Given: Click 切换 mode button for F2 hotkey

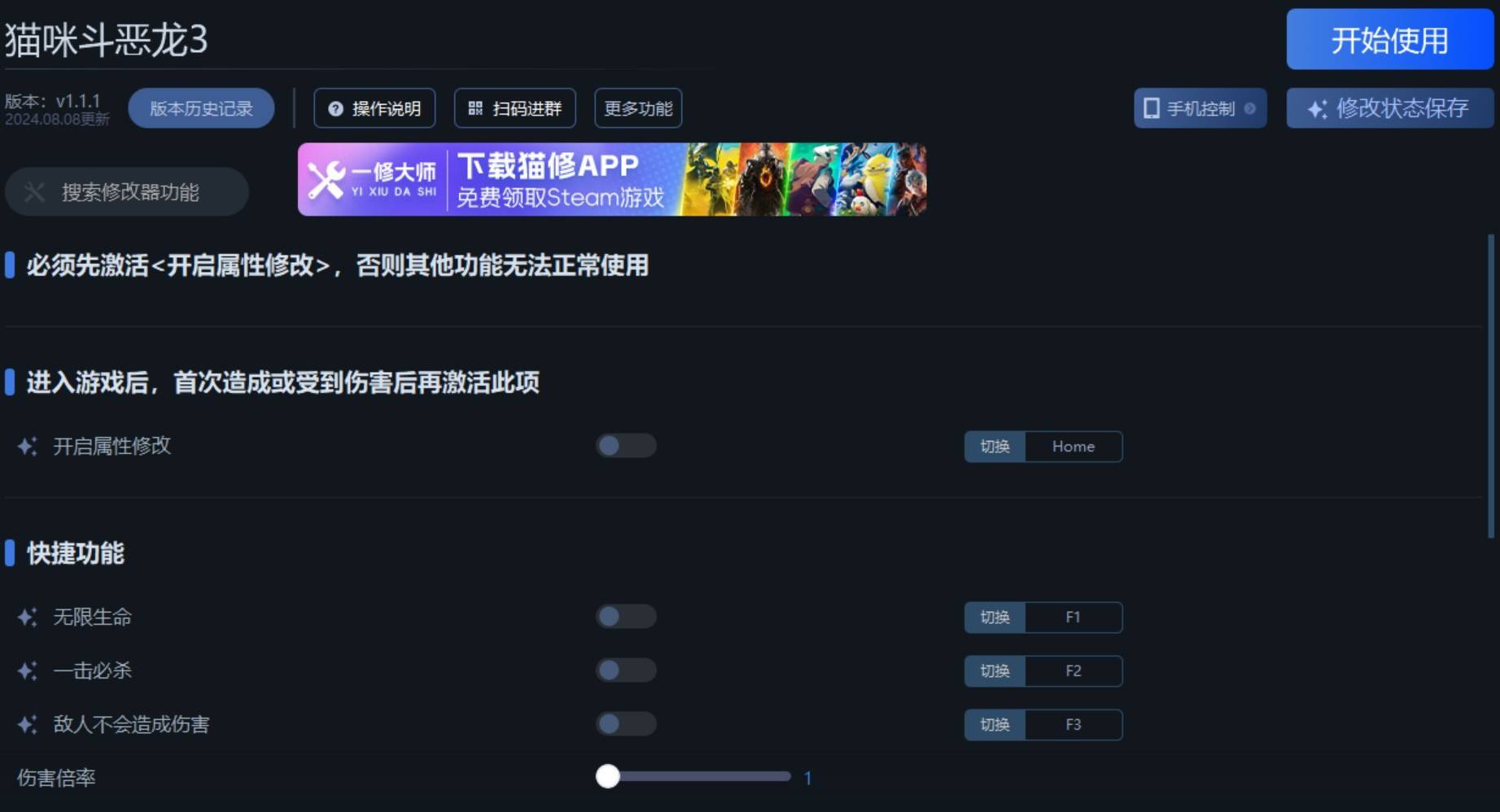Looking at the screenshot, I should tap(995, 671).
